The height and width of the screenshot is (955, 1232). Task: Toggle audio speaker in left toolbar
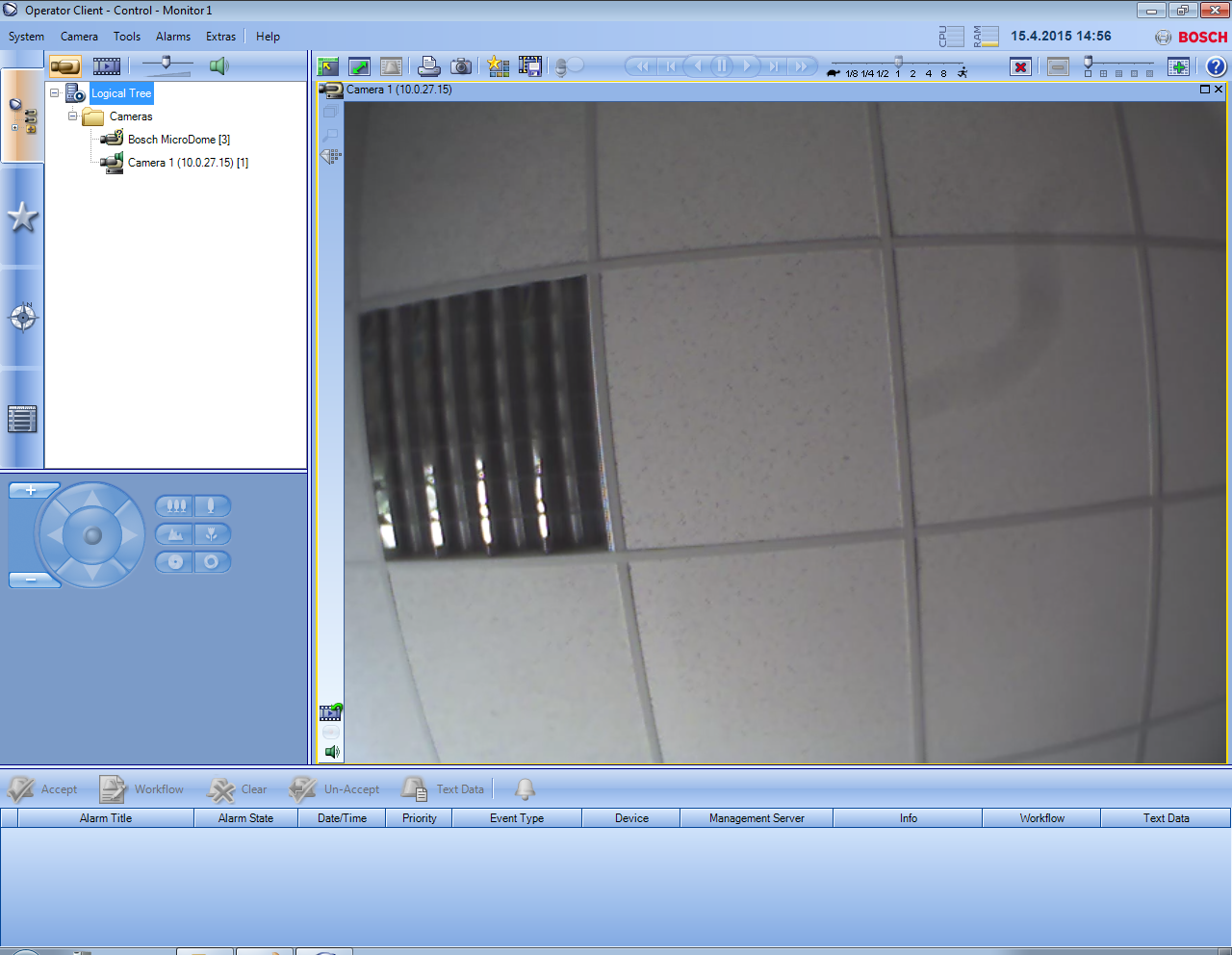pos(219,66)
